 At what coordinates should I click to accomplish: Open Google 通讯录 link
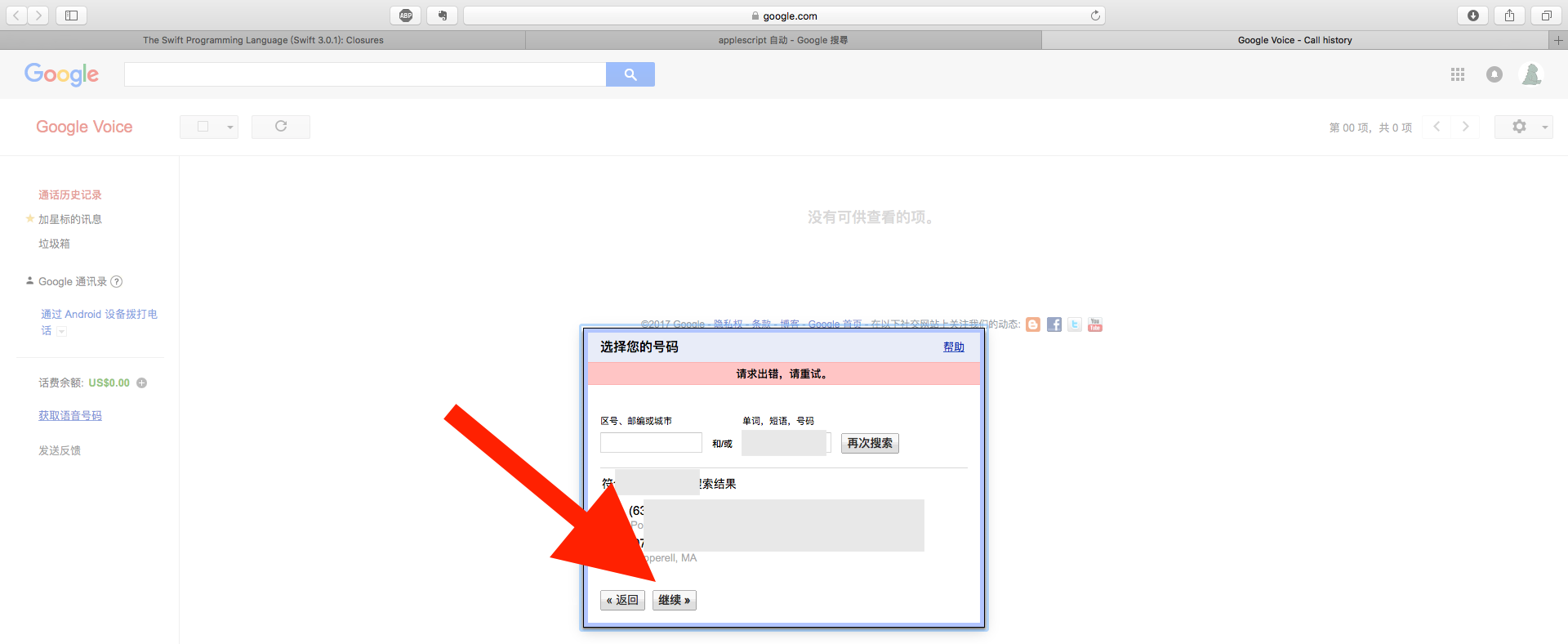tap(73, 282)
